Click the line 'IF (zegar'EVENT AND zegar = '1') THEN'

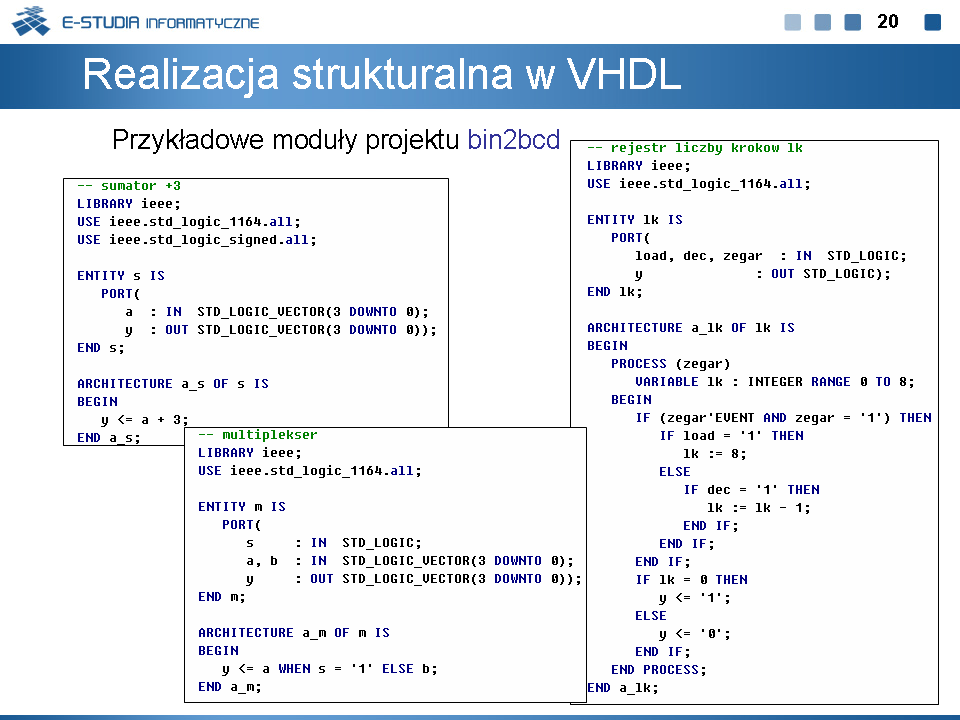(x=783, y=418)
